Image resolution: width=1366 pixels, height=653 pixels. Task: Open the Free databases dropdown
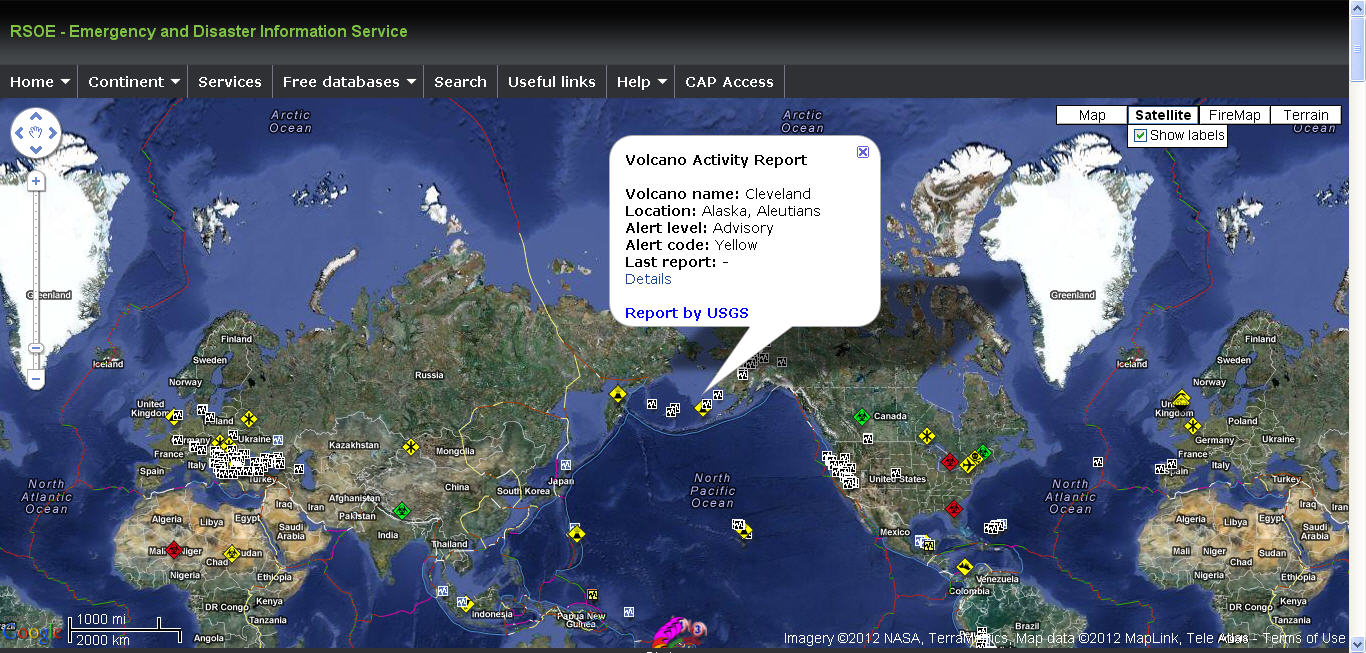(348, 82)
